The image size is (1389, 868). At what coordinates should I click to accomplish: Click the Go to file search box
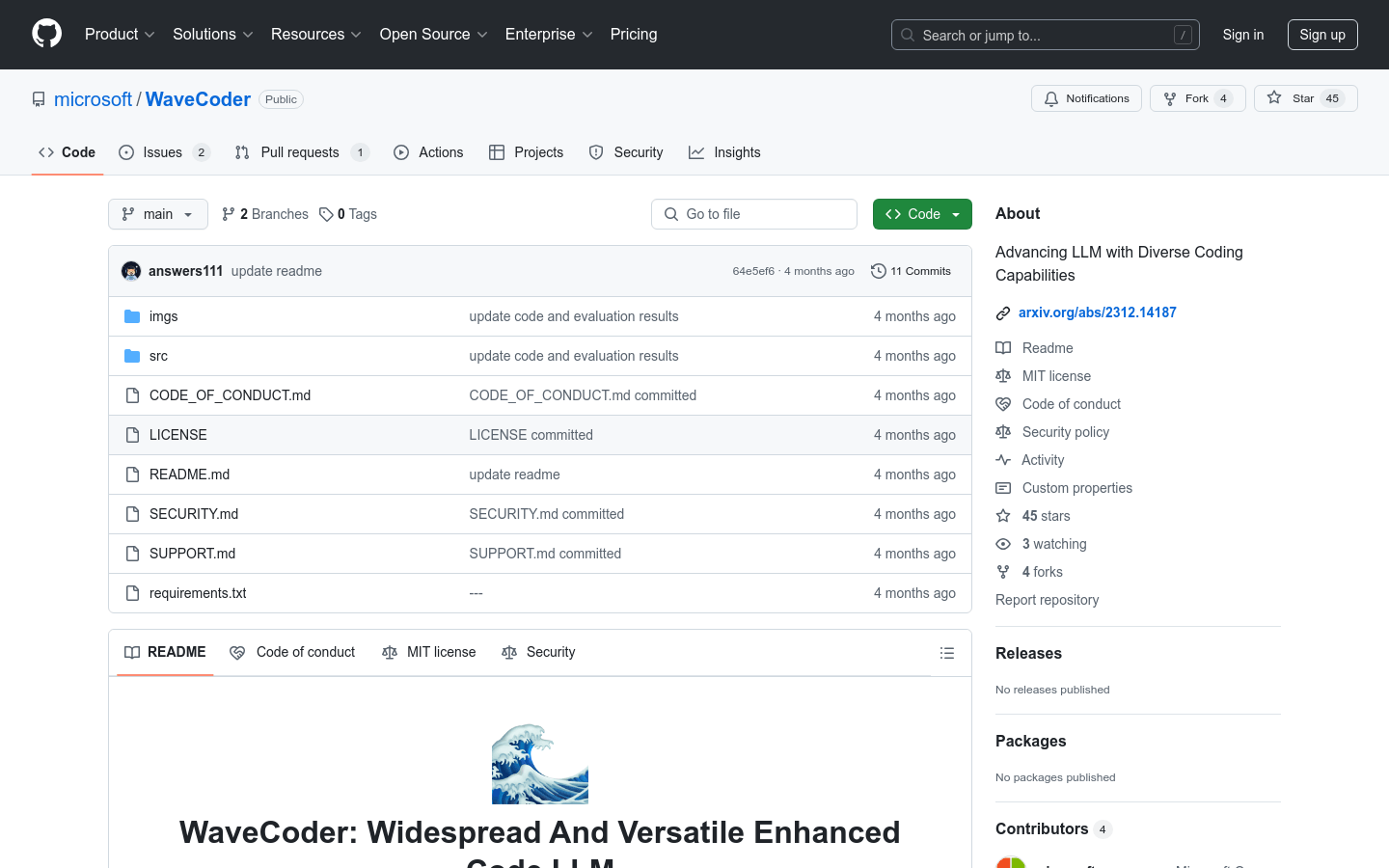click(x=754, y=214)
